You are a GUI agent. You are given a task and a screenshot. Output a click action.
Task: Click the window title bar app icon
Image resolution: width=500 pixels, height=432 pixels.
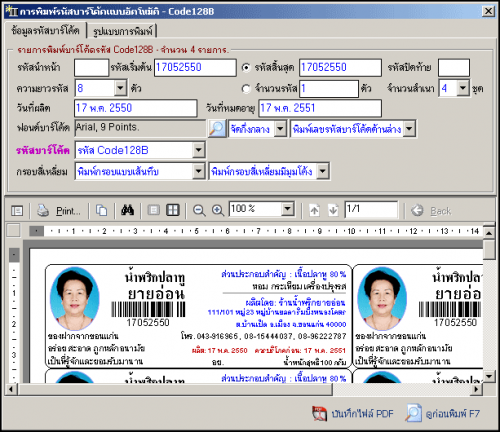[x=12, y=11]
